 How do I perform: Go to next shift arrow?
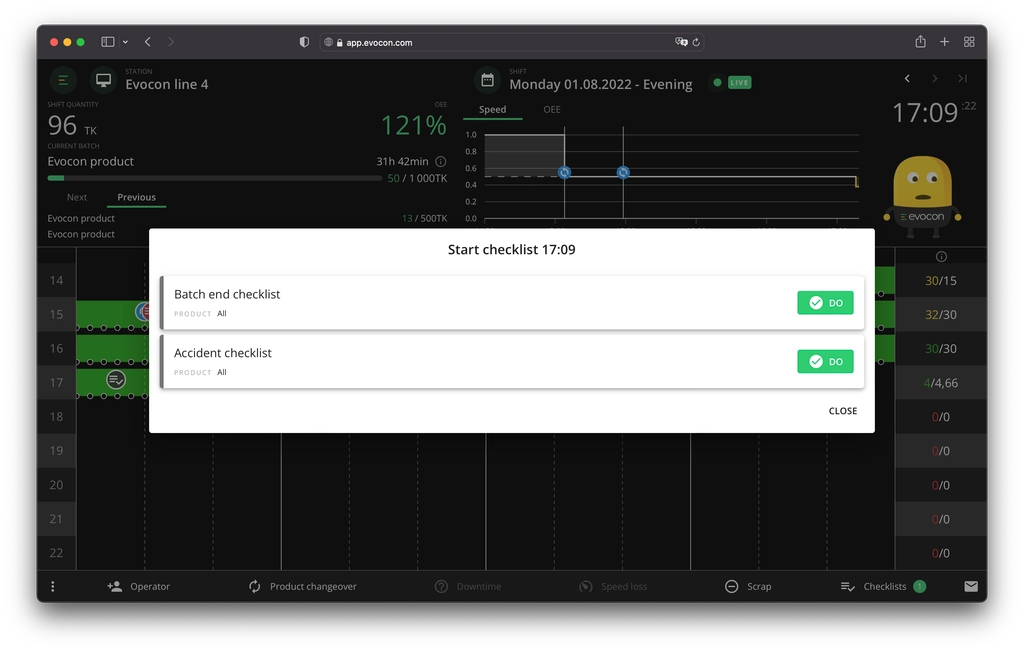tap(935, 78)
